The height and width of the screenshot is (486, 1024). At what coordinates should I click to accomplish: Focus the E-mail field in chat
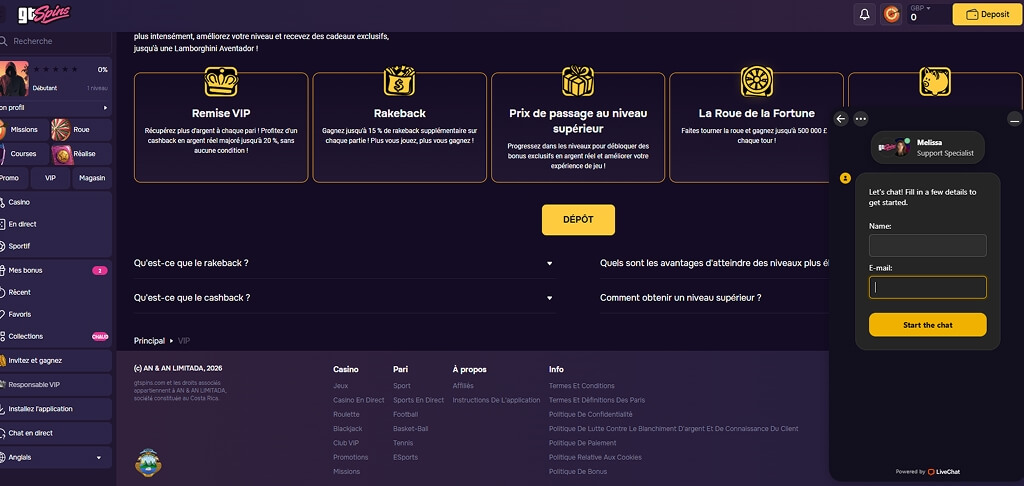927,287
